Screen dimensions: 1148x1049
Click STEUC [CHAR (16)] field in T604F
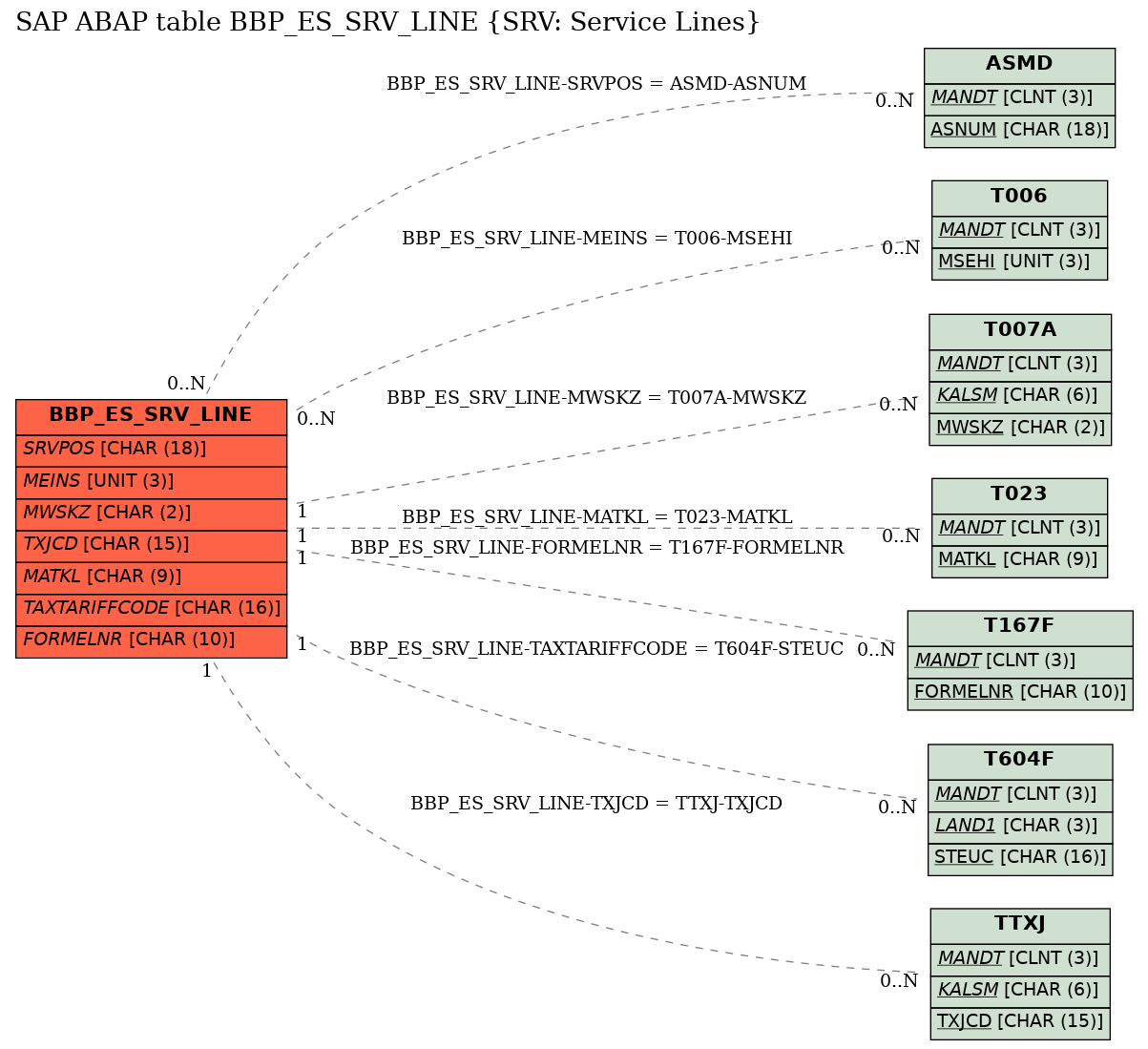point(1020,858)
